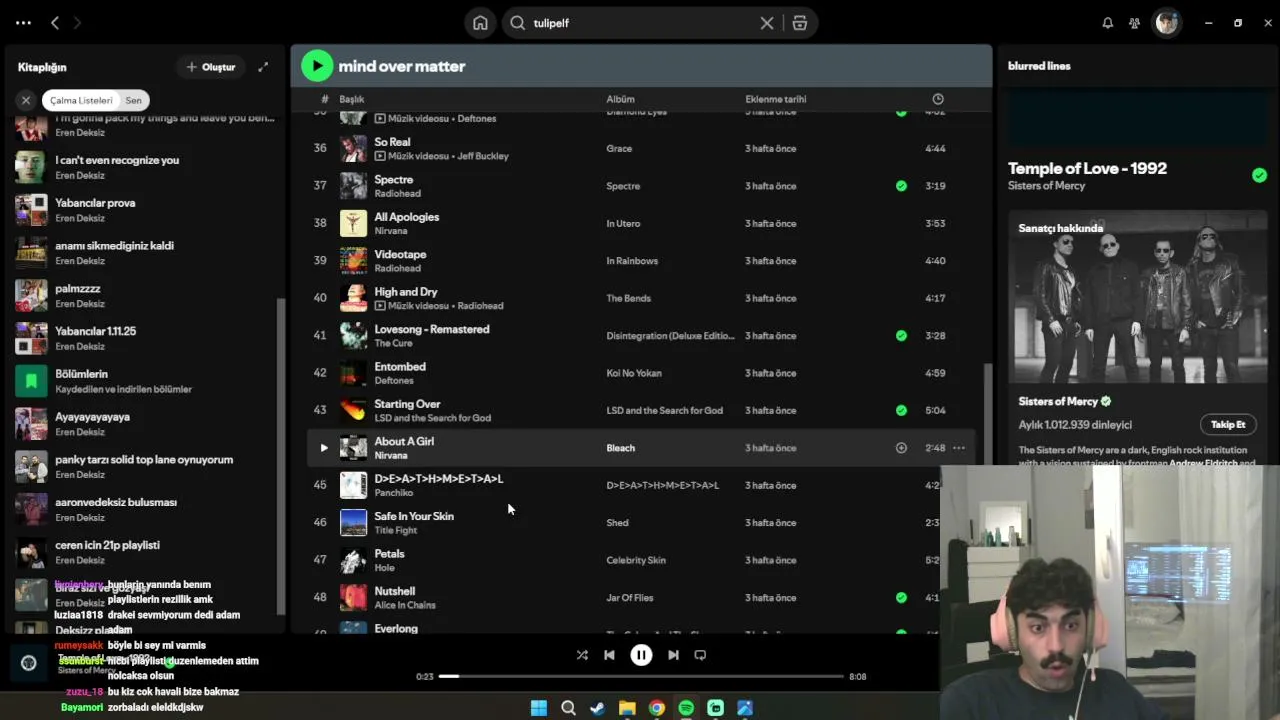
Task: Toggle saved checkmark for 'Lovesong - Remastered'
Action: pos(901,336)
